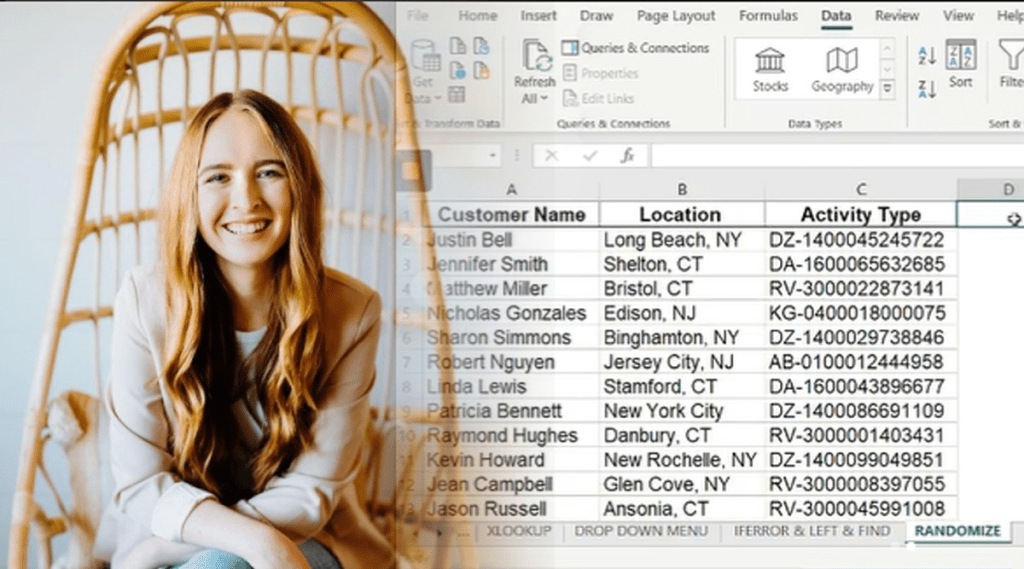Click inside the formula bar
The image size is (1024, 569).
pos(830,156)
